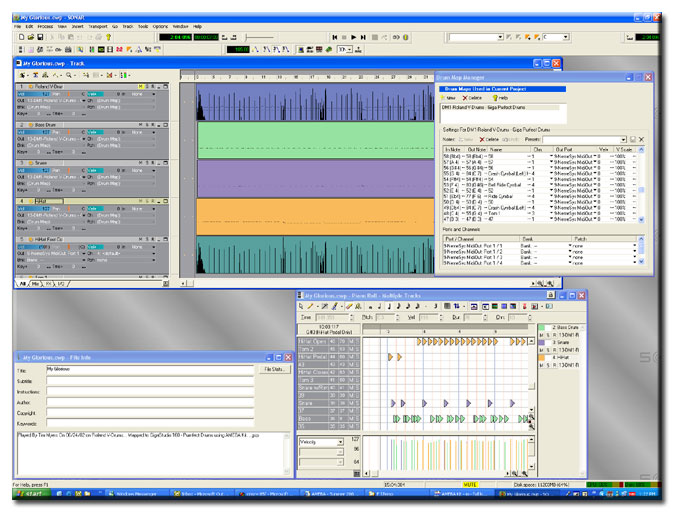
Task: Click Delete under Drum Maps Used in Current Project
Action: click(471, 98)
